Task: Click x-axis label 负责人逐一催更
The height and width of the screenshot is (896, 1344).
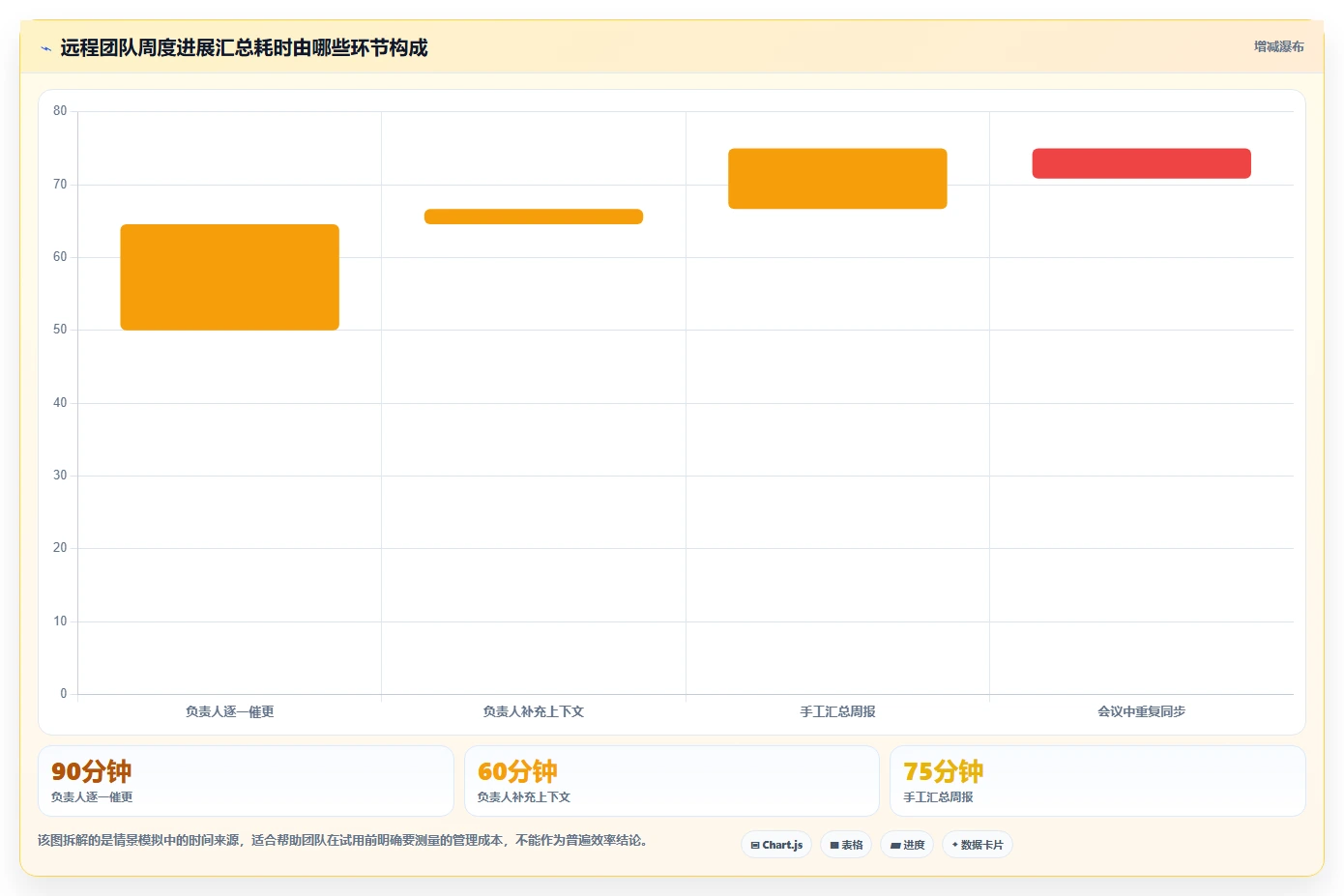Action: pos(229,711)
